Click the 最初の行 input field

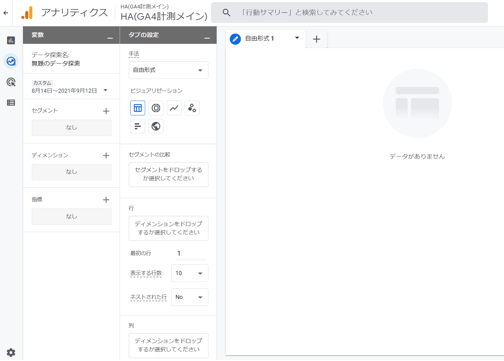point(191,253)
